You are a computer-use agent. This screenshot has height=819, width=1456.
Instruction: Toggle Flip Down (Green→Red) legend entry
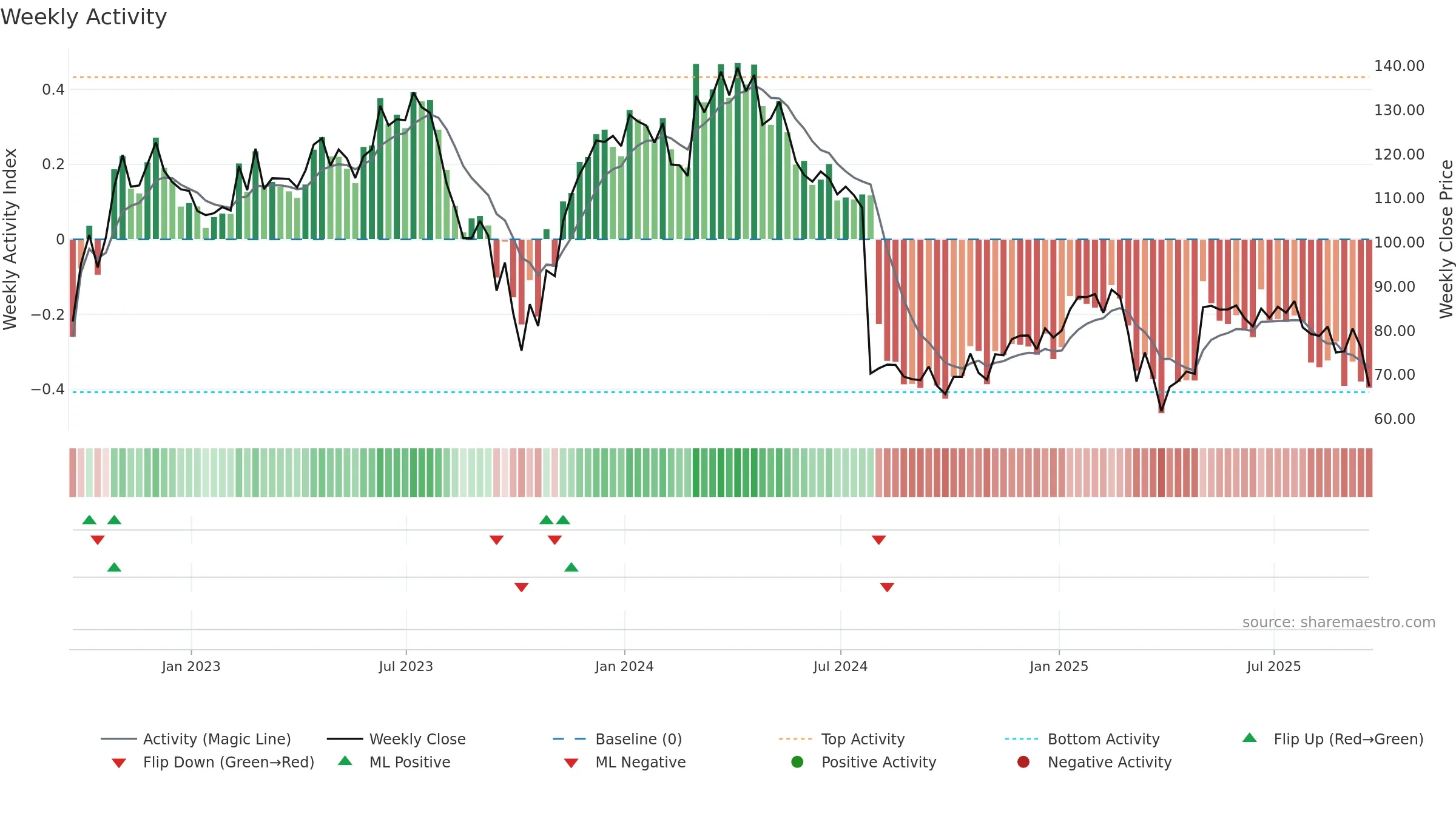click(213, 762)
